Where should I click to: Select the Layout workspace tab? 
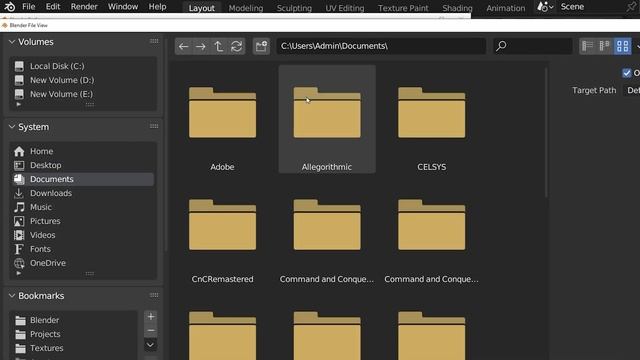point(202,8)
